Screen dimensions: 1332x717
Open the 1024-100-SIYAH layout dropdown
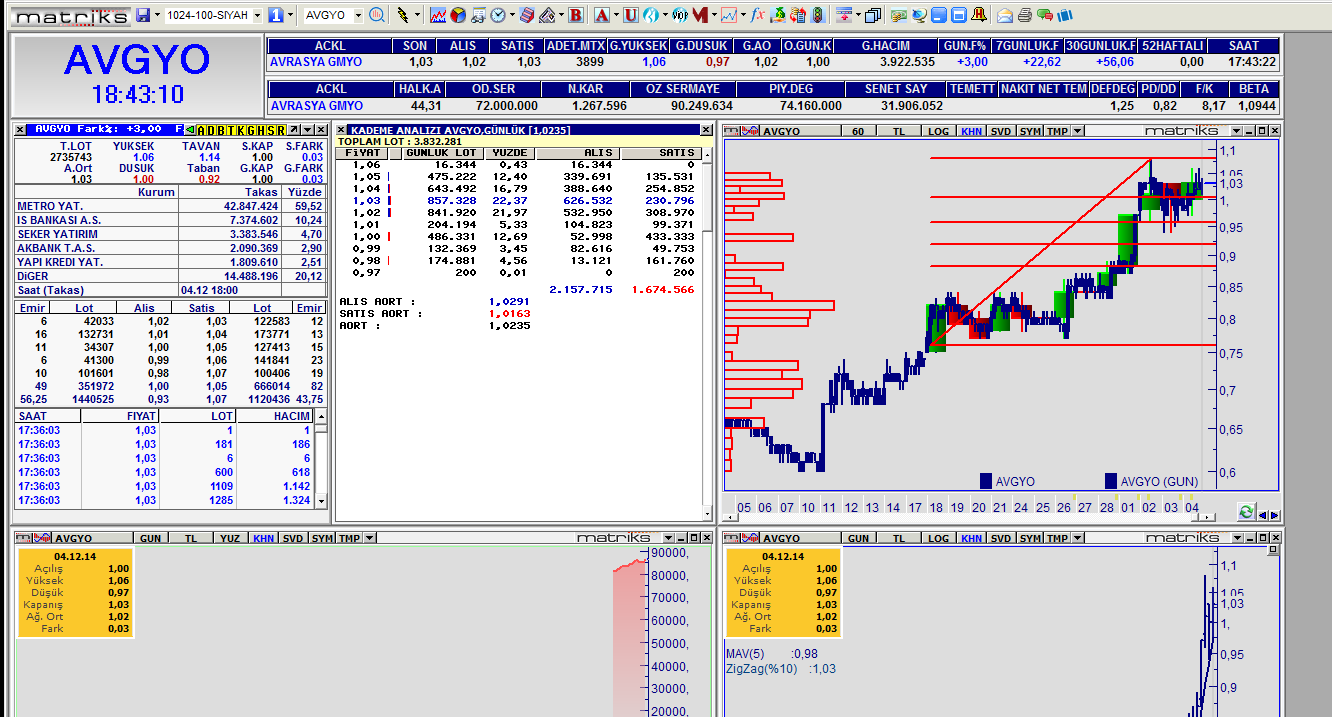[257, 16]
